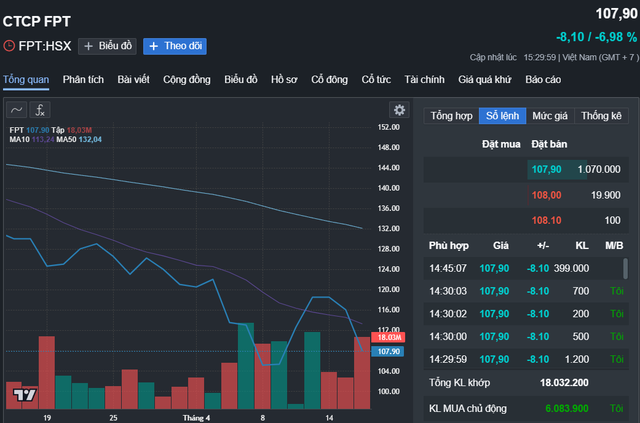Screen dimensions: 640x423
Task: Click the plus icon on Theo dõi button
Action: tap(153, 46)
